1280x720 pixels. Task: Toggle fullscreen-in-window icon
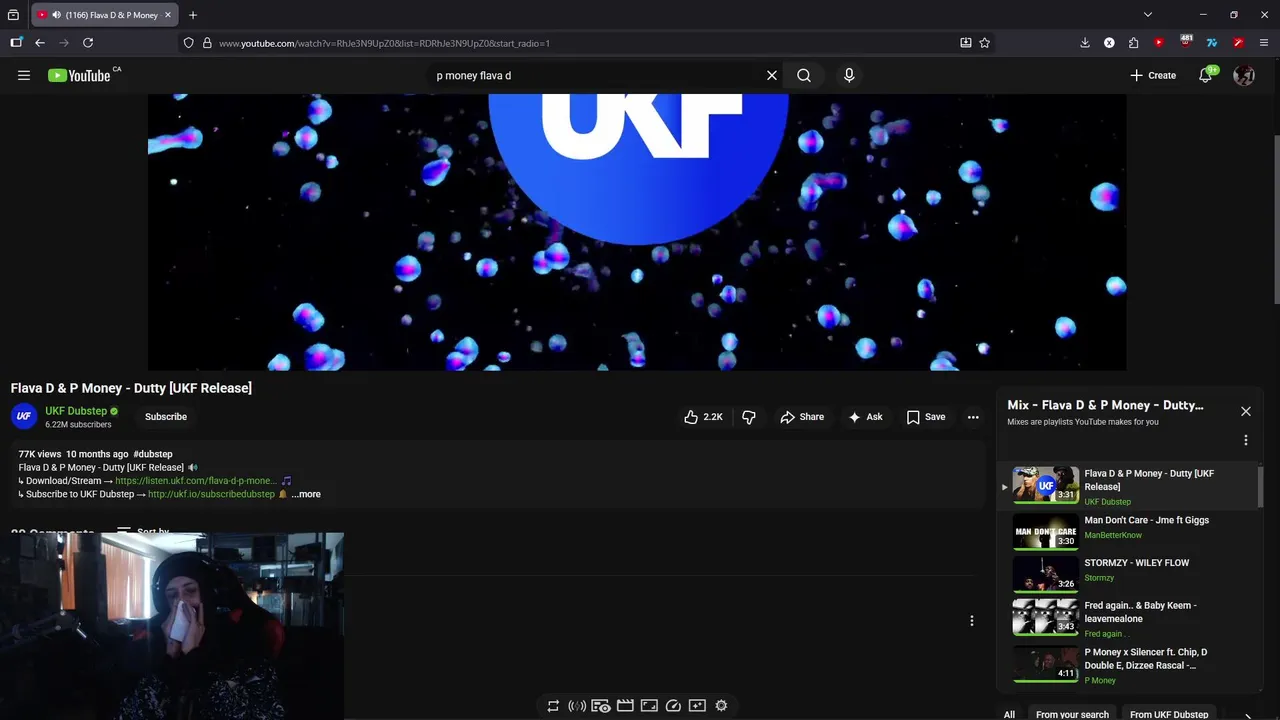(649, 706)
